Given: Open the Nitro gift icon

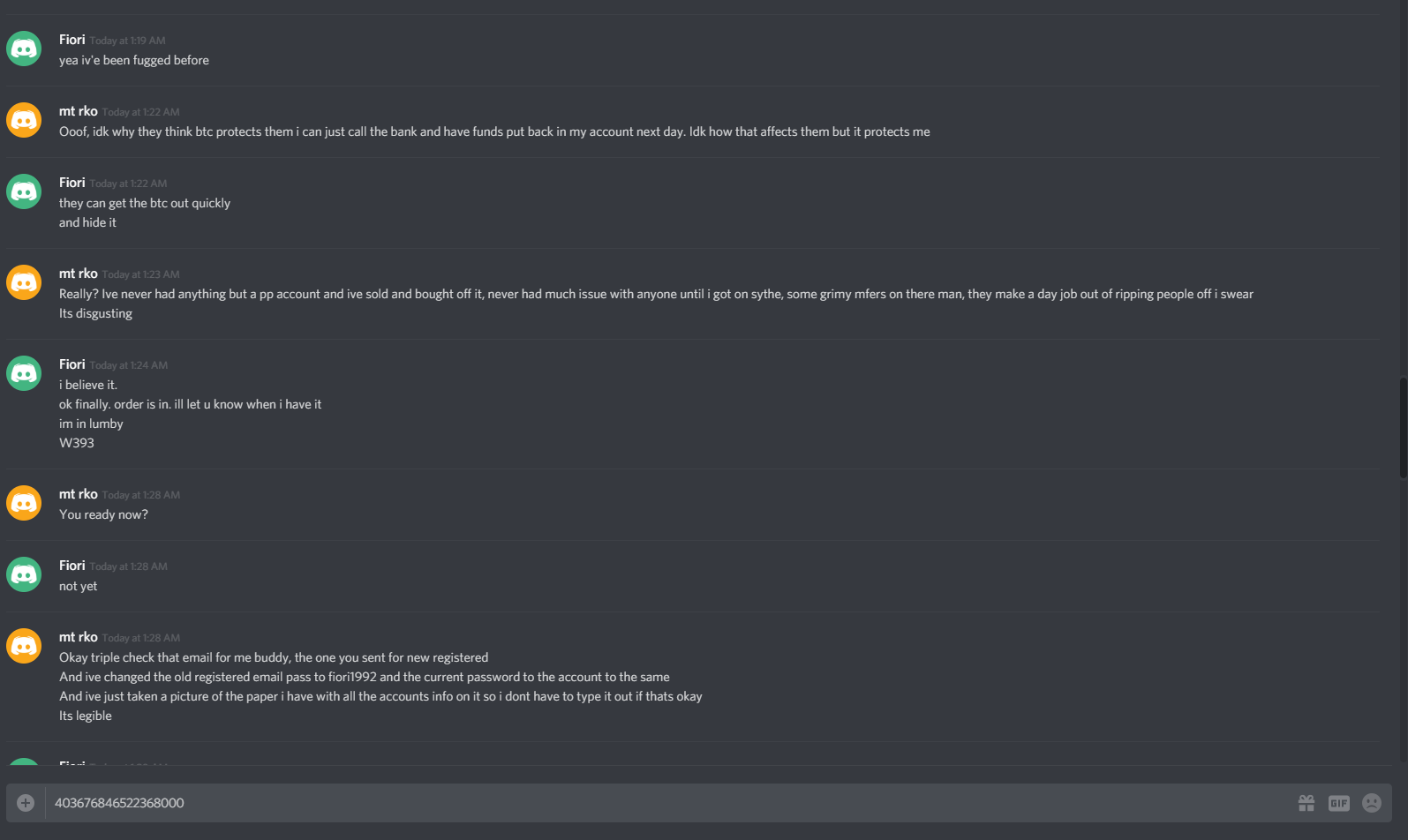Looking at the screenshot, I should point(1306,803).
